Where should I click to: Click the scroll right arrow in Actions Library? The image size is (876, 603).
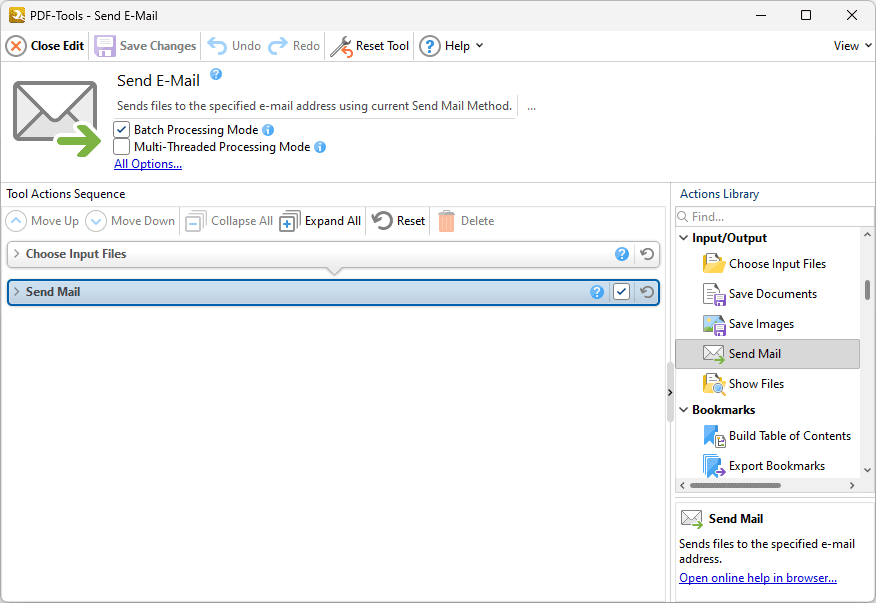pos(852,486)
